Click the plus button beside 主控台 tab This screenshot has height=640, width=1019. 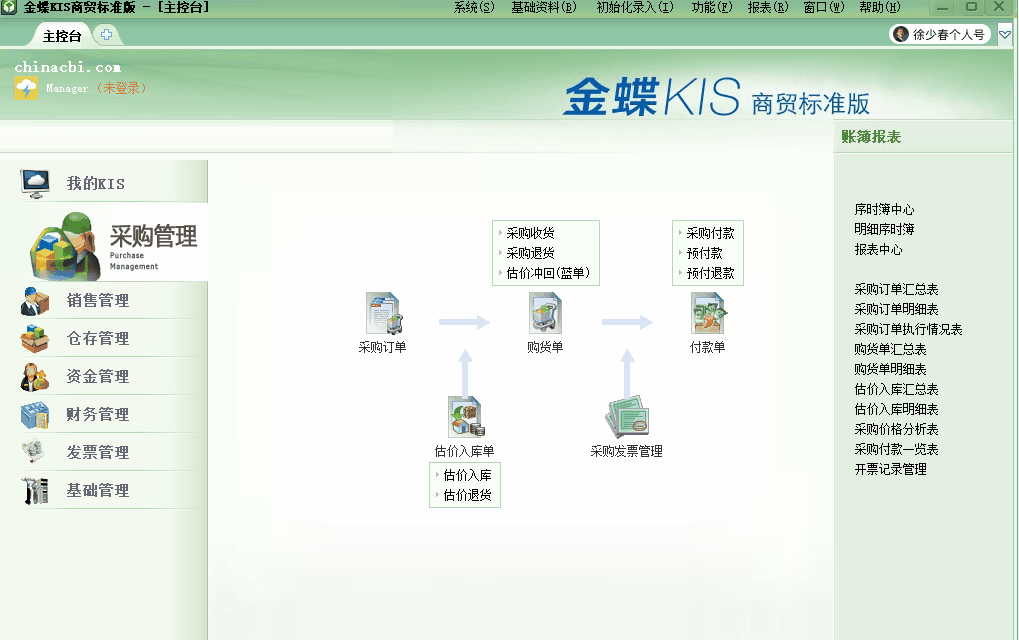tap(105, 33)
